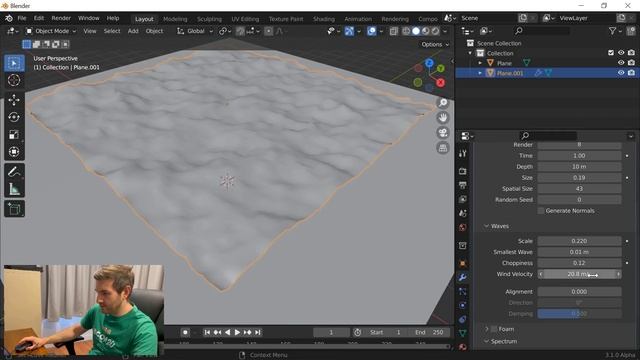Open the Modifier properties wrench tab
Image resolution: width=640 pixels, height=360 pixels.
462,278
